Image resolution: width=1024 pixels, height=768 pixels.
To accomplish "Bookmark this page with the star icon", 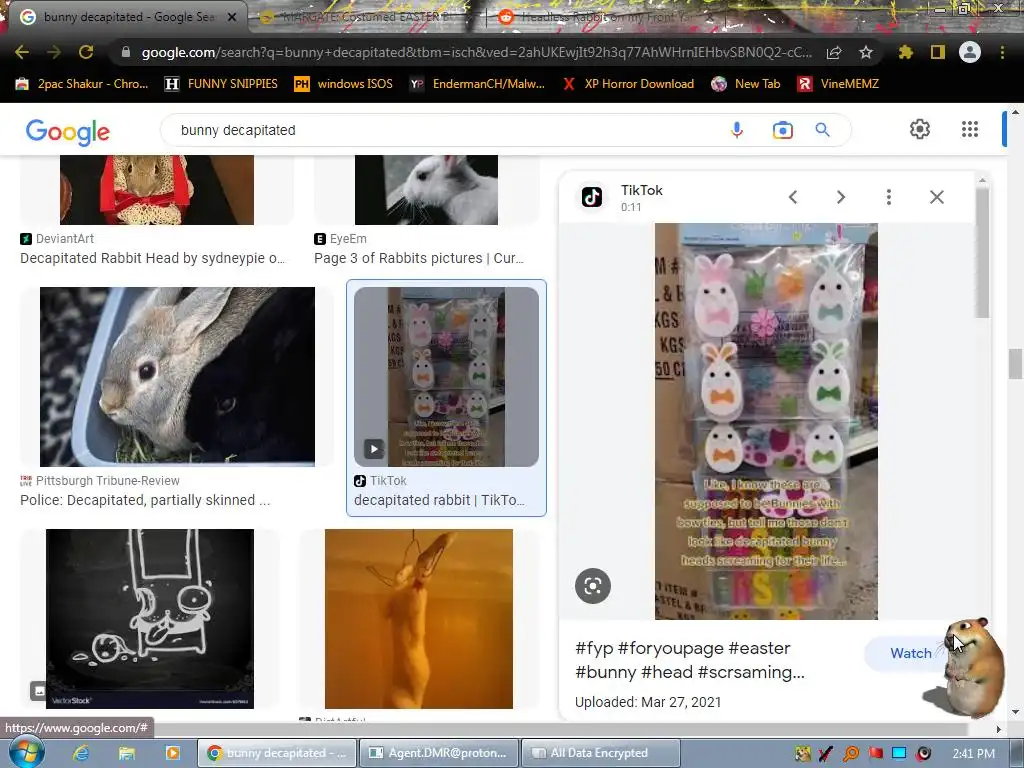I will [x=866, y=52].
